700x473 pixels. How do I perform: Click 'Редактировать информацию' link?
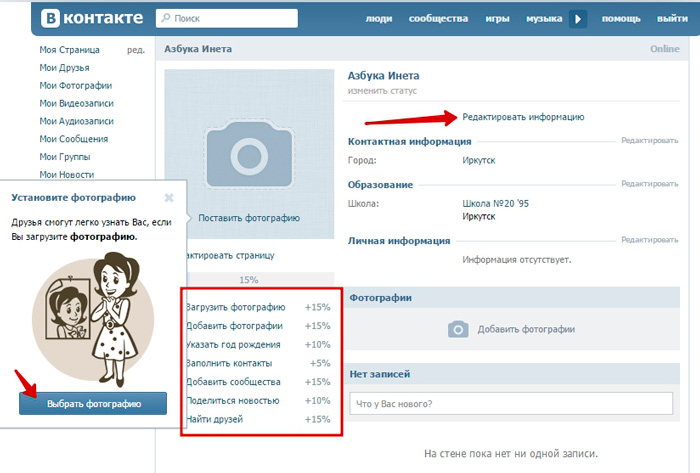tap(523, 117)
